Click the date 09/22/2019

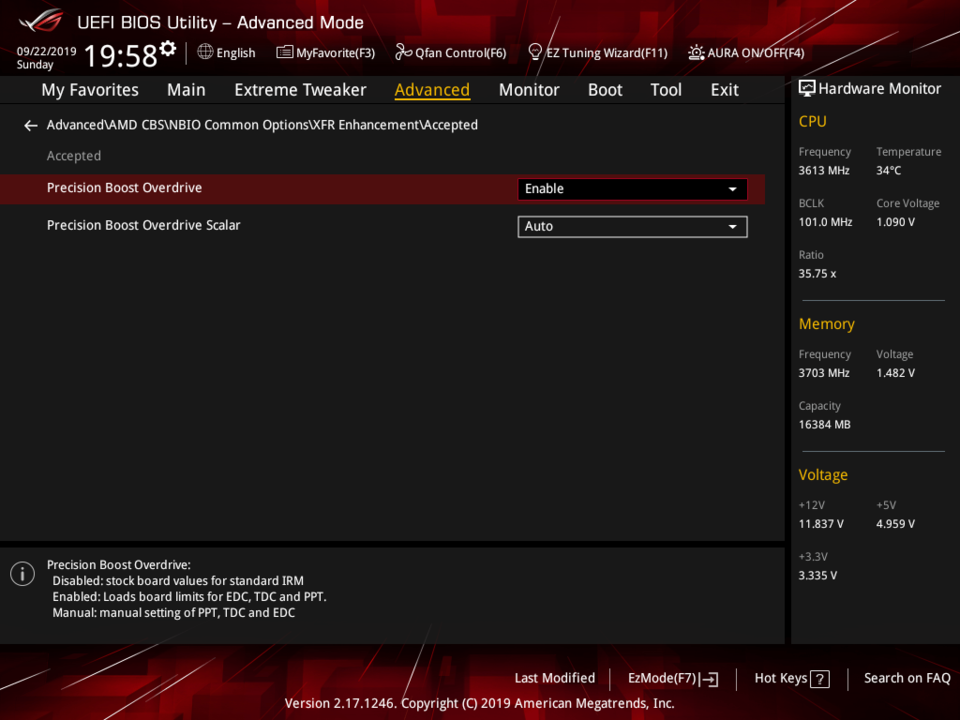[47, 51]
